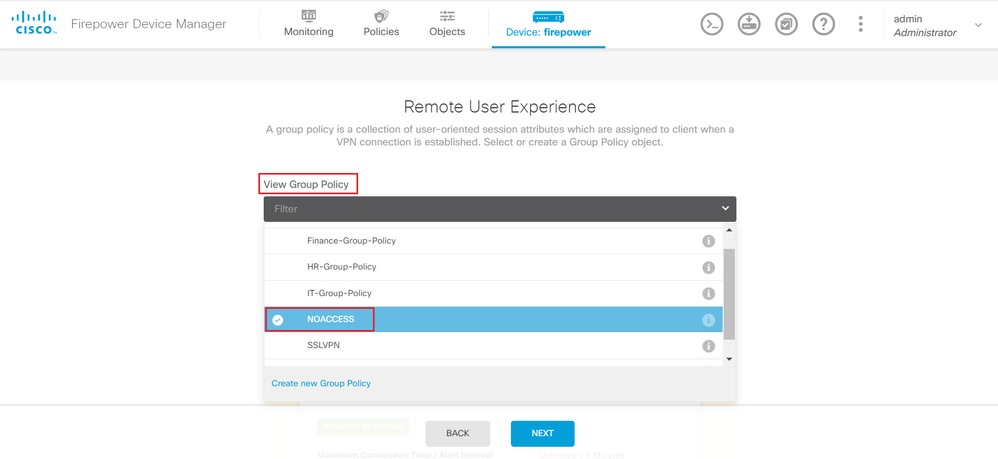Click Create new Group Policy link
This screenshot has width=998, height=459.
[x=321, y=383]
